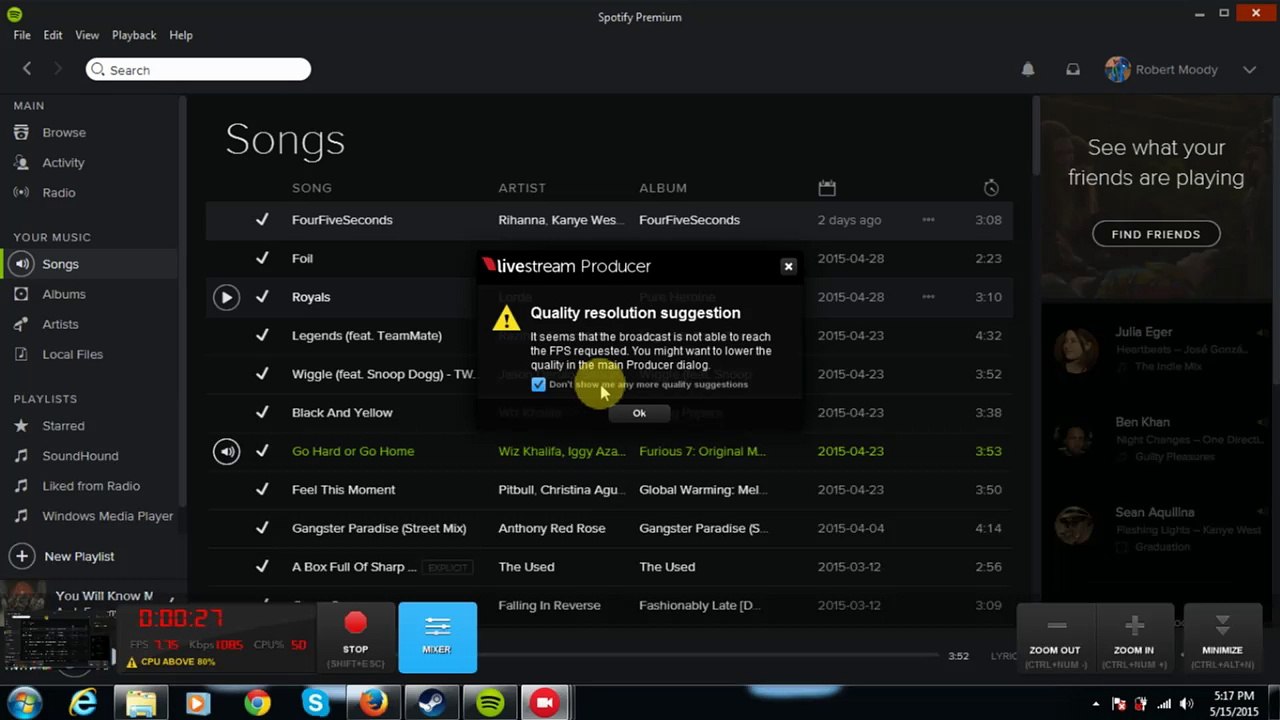This screenshot has width=1280, height=720.
Task: Sort songs by date added calendar icon
Action: pyautogui.click(x=826, y=188)
